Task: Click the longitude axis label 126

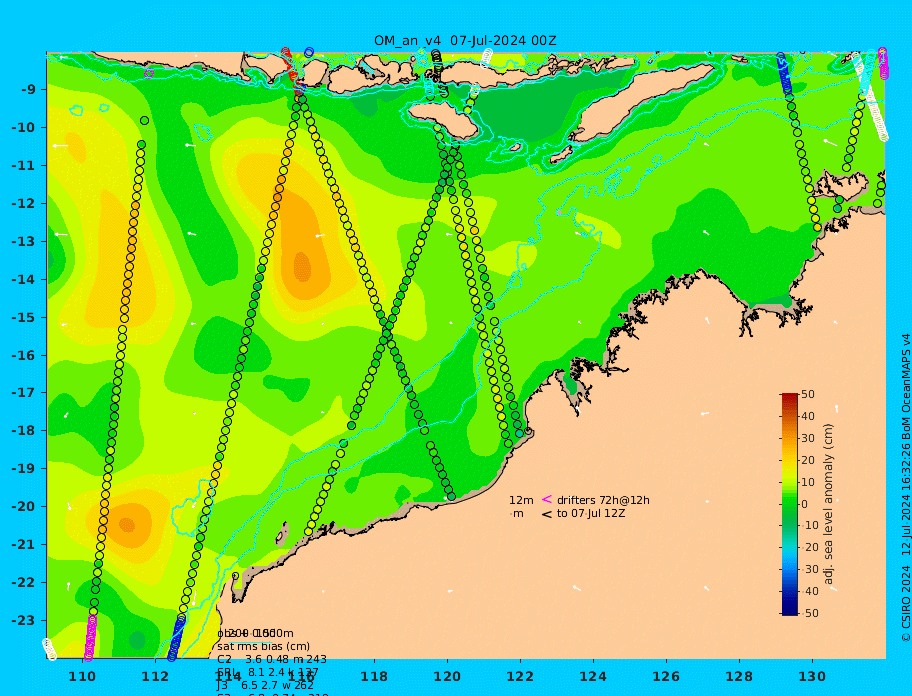Action: (x=666, y=676)
